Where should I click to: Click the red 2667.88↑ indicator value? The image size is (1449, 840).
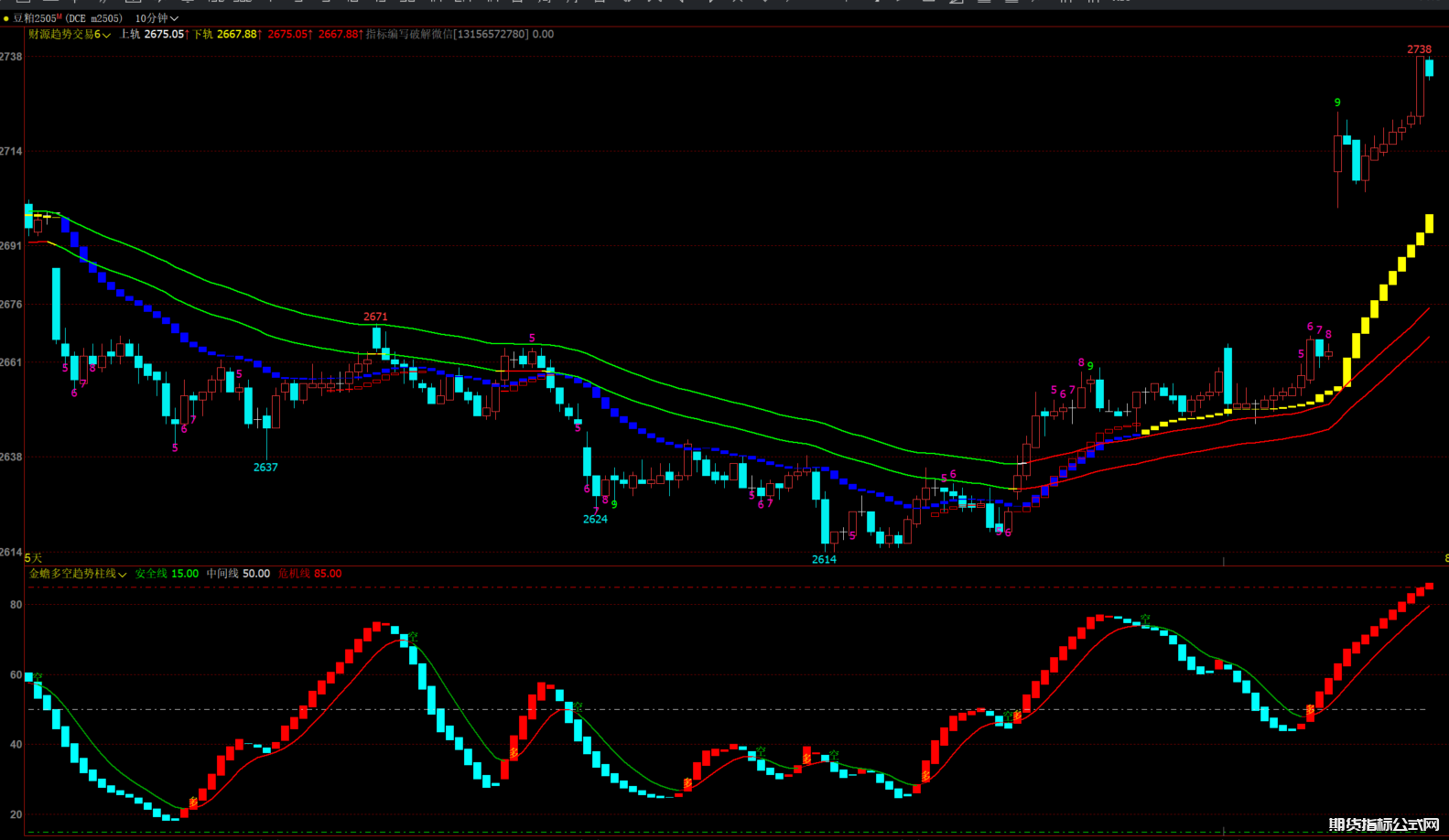click(x=341, y=35)
